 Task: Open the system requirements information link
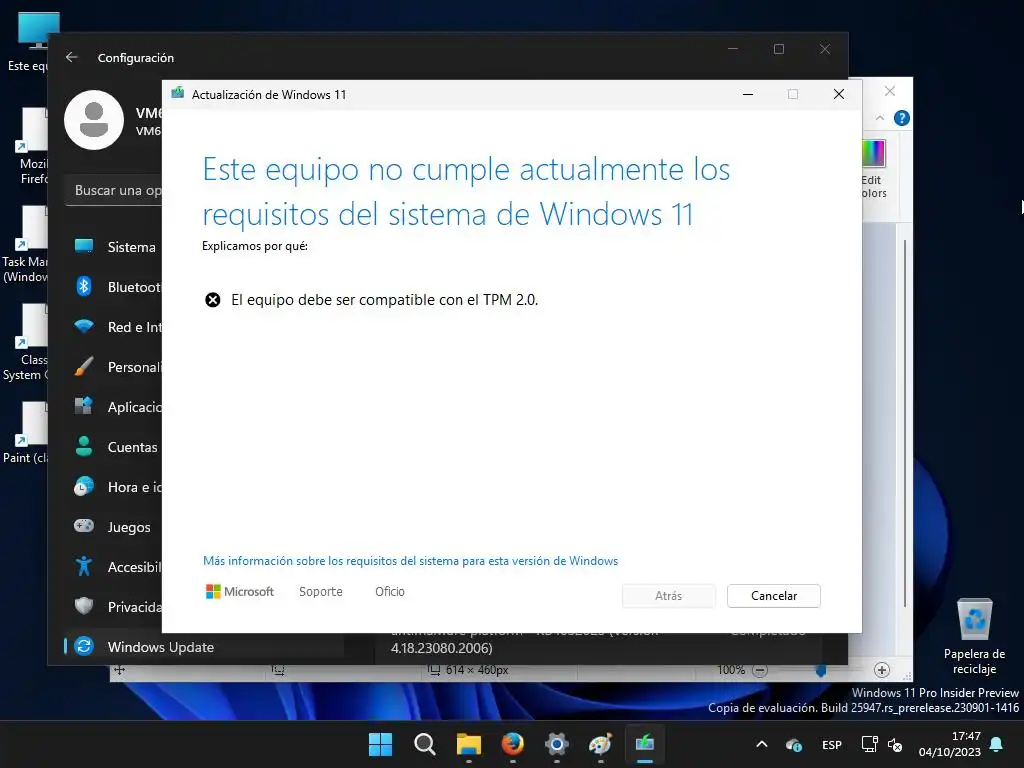[x=410, y=561]
